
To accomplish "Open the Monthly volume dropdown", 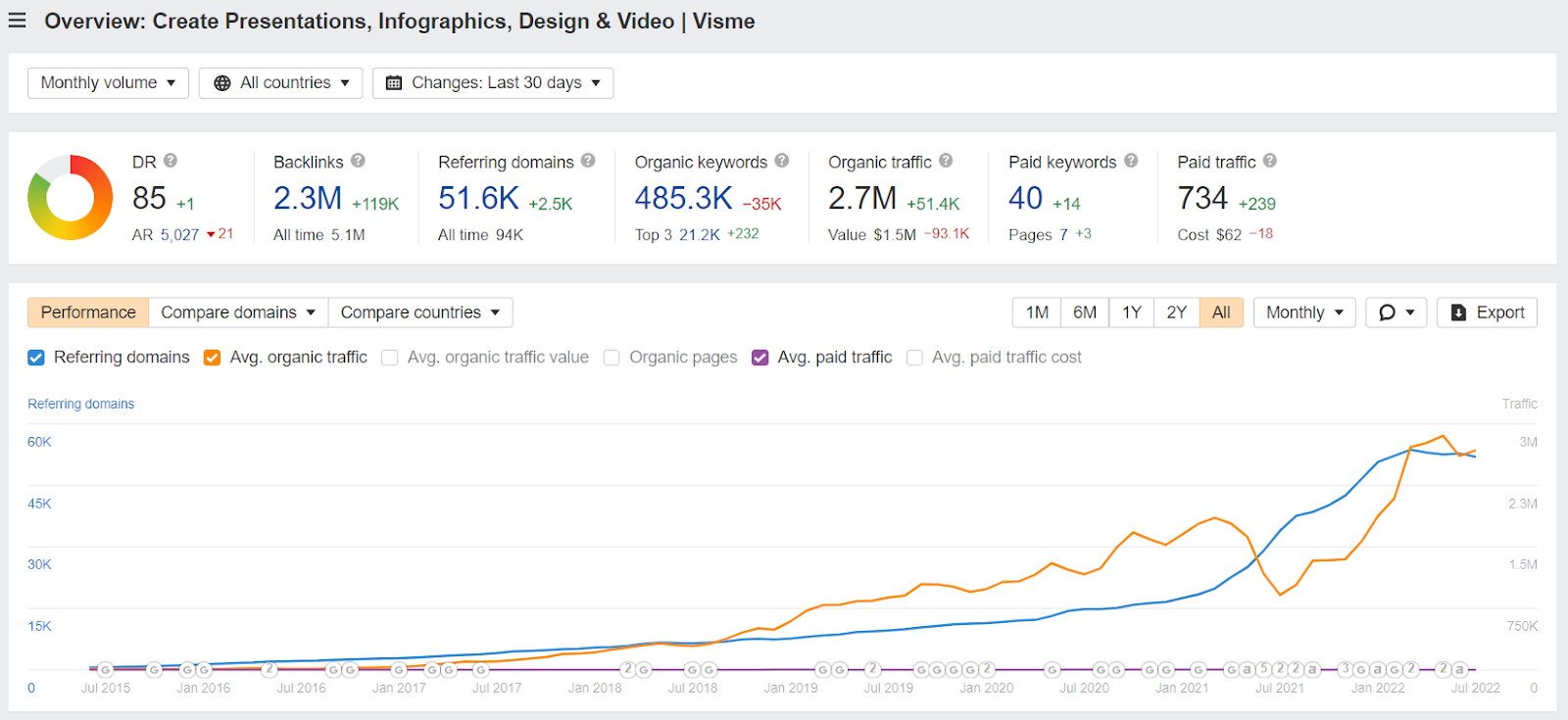I will click(x=108, y=83).
